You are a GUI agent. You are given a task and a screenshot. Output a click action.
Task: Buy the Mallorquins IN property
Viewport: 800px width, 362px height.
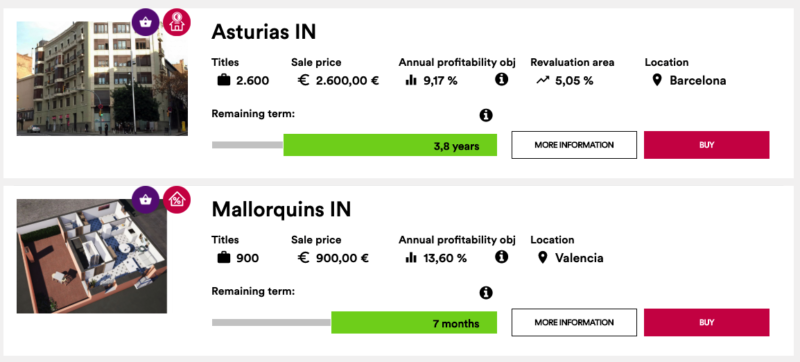(707, 322)
